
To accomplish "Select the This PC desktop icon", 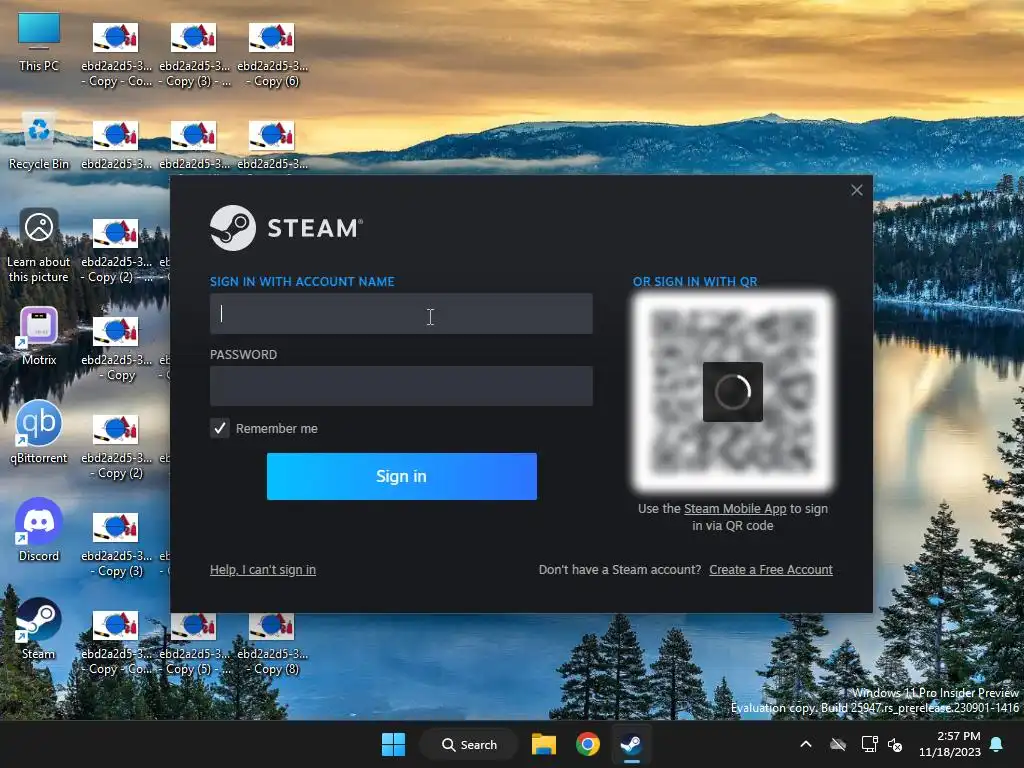I will [39, 42].
